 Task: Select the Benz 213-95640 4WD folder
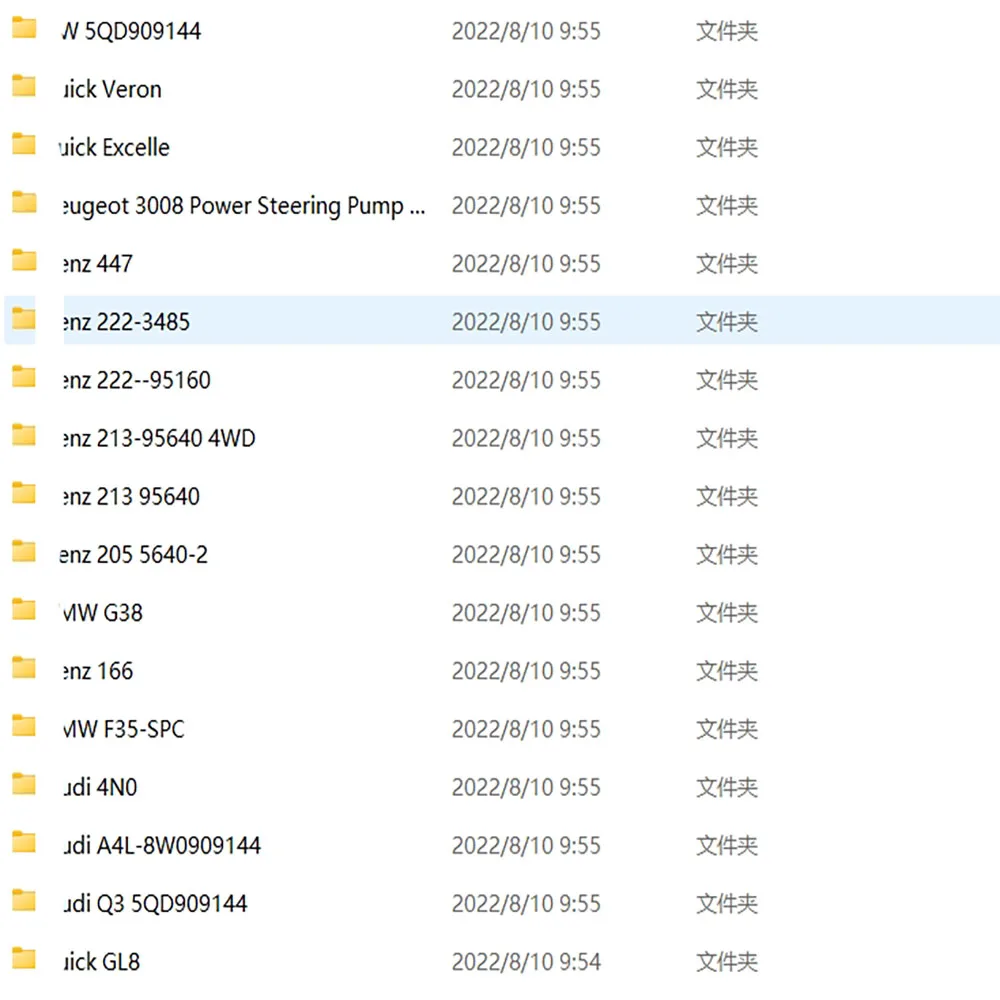coord(155,437)
